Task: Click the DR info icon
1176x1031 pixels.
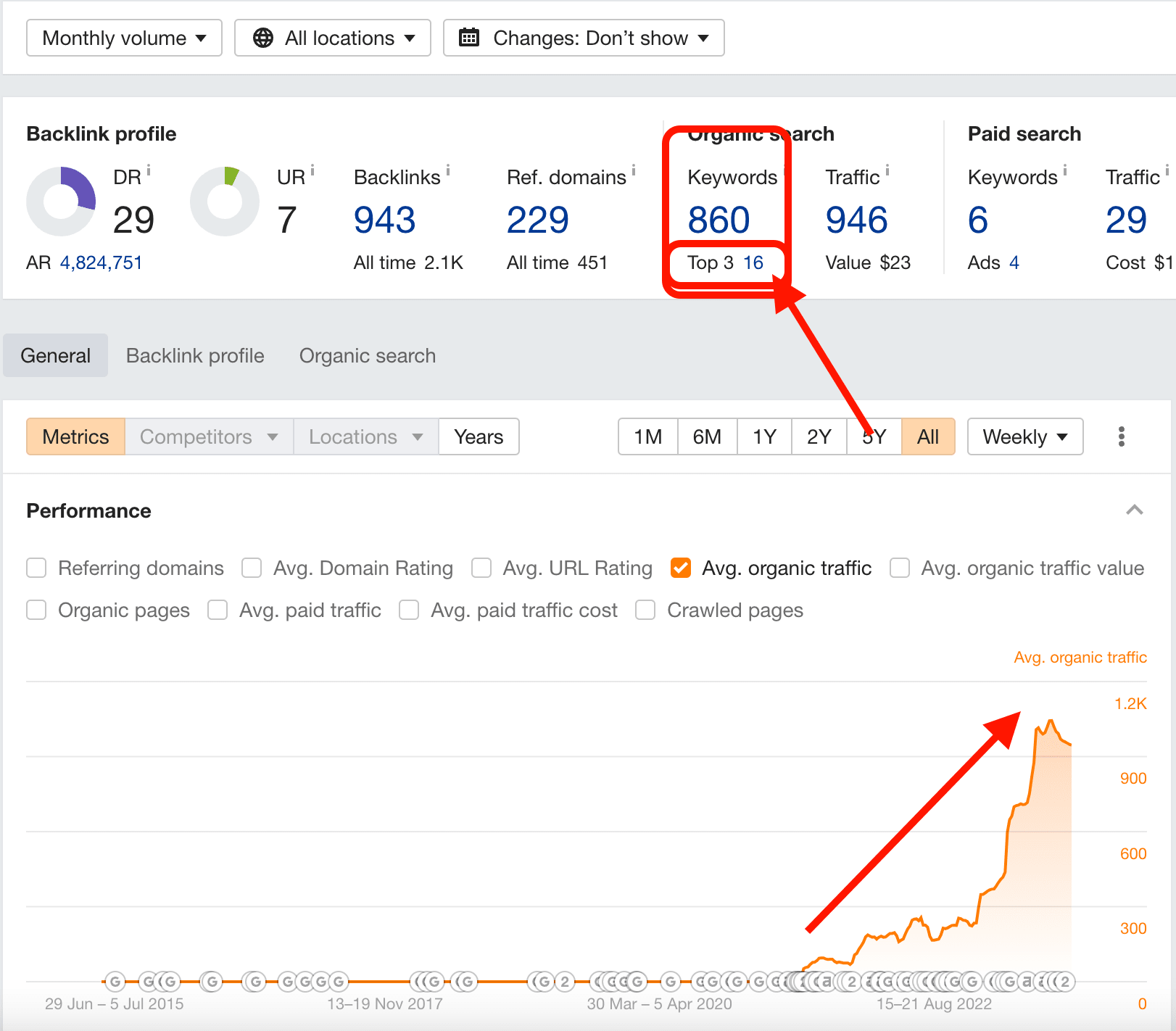Action: [x=149, y=170]
